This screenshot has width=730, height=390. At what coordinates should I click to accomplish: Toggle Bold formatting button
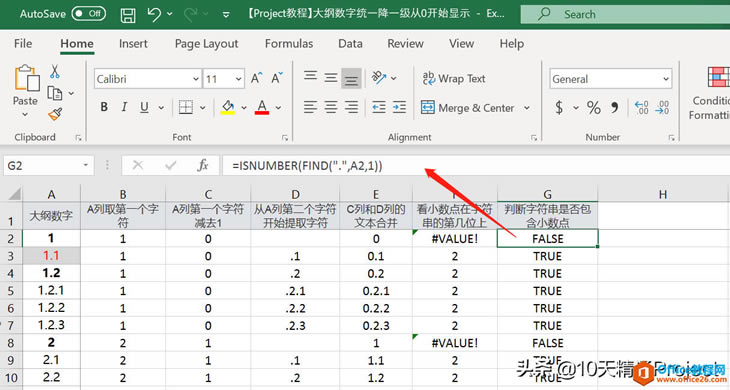[104, 108]
